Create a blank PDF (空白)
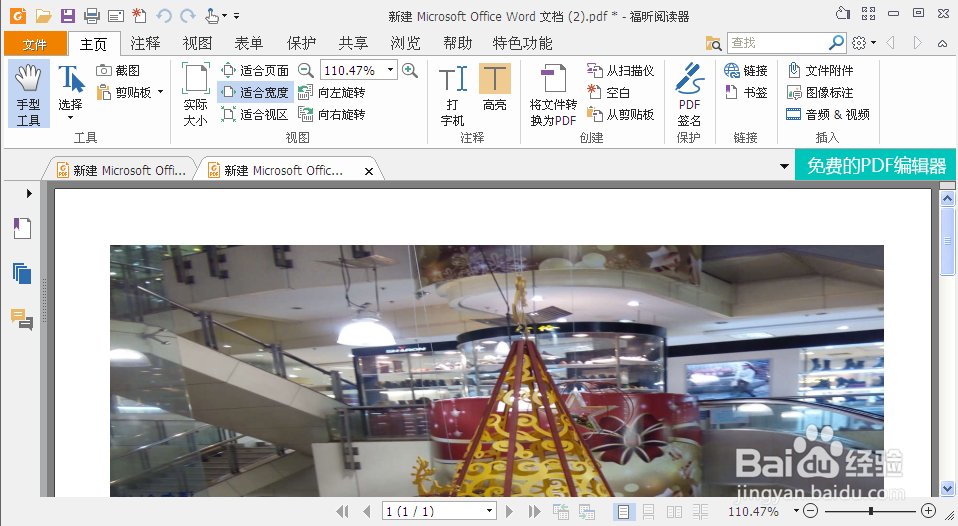This screenshot has height=526, width=958. point(608,92)
